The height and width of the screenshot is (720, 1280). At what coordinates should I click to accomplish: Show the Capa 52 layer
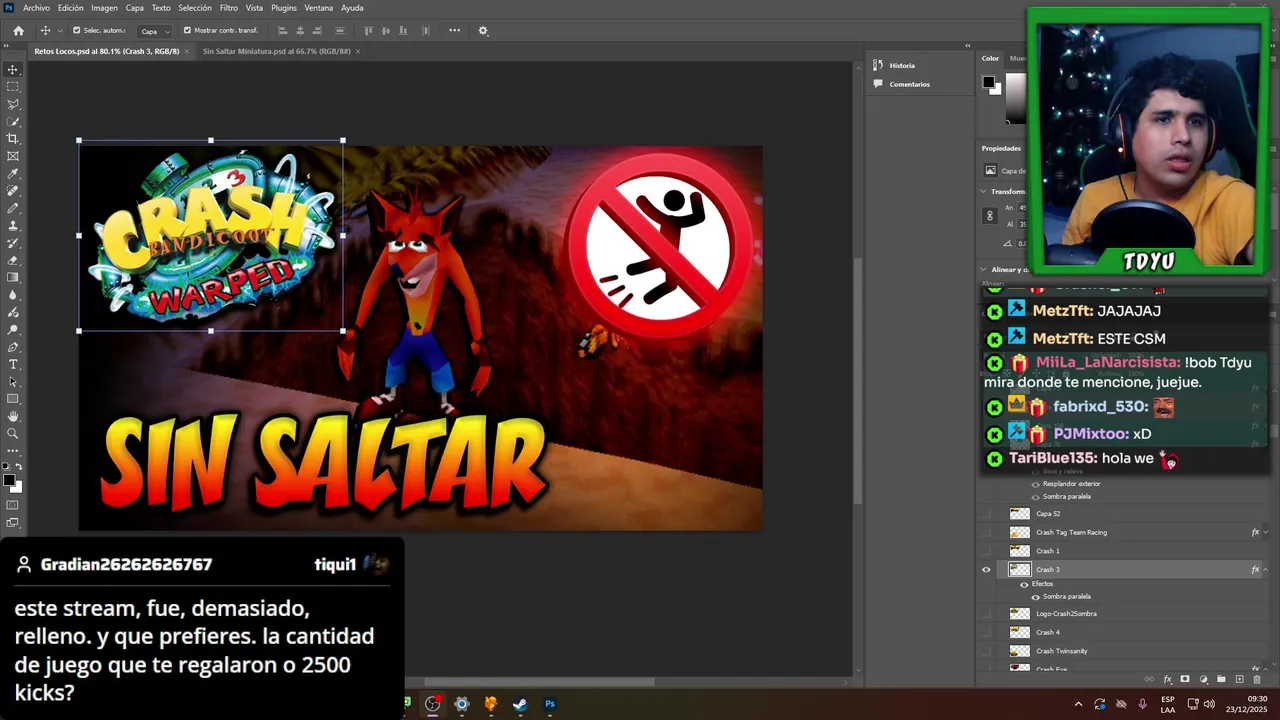point(986,514)
